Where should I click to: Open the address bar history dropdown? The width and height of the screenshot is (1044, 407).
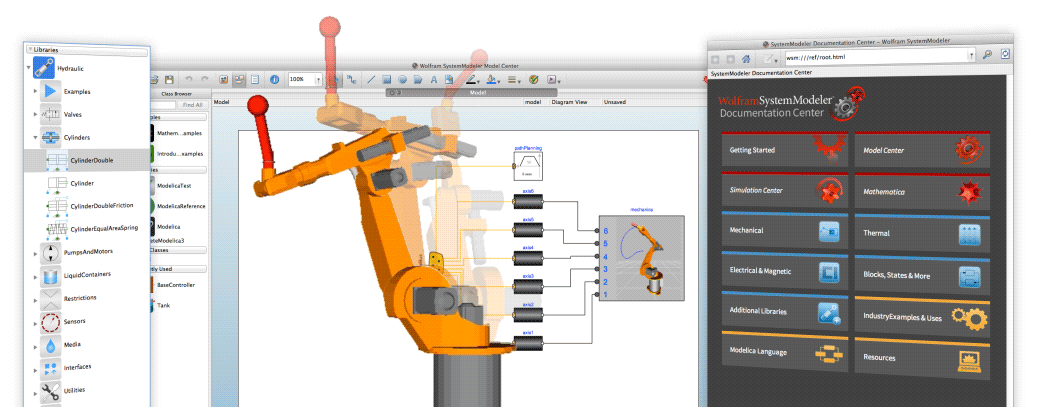click(972, 56)
